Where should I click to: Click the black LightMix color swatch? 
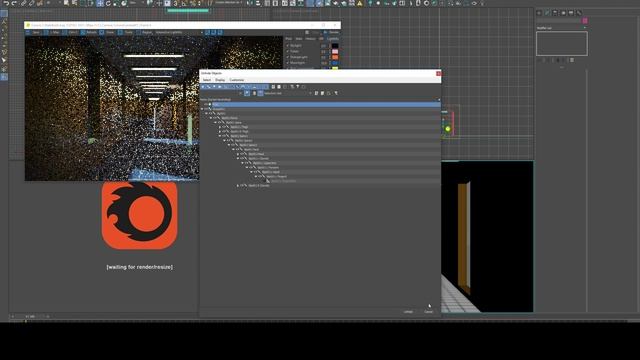(x=335, y=46)
